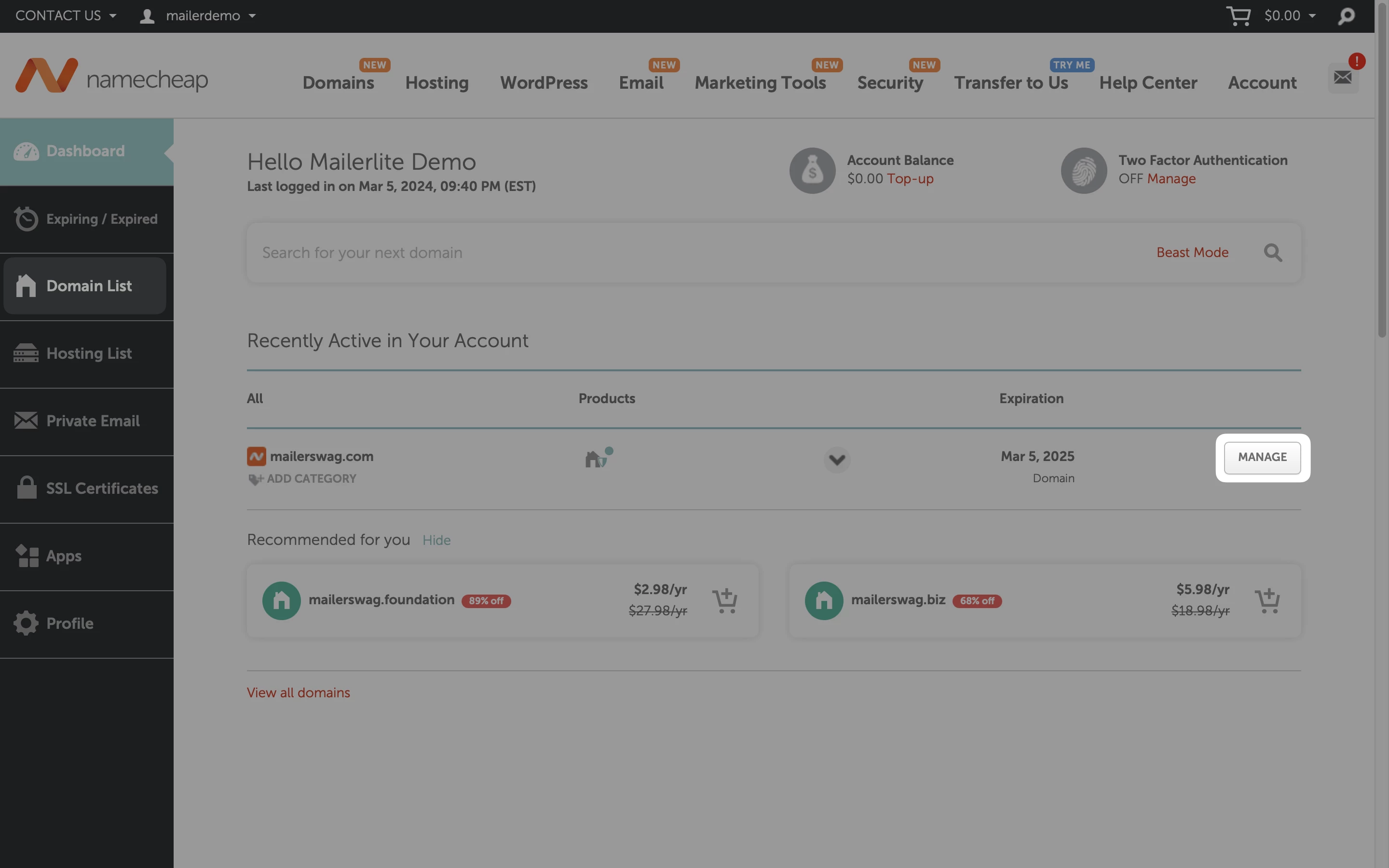Open the mail notifications envelope icon
The height and width of the screenshot is (868, 1389).
pos(1343,78)
